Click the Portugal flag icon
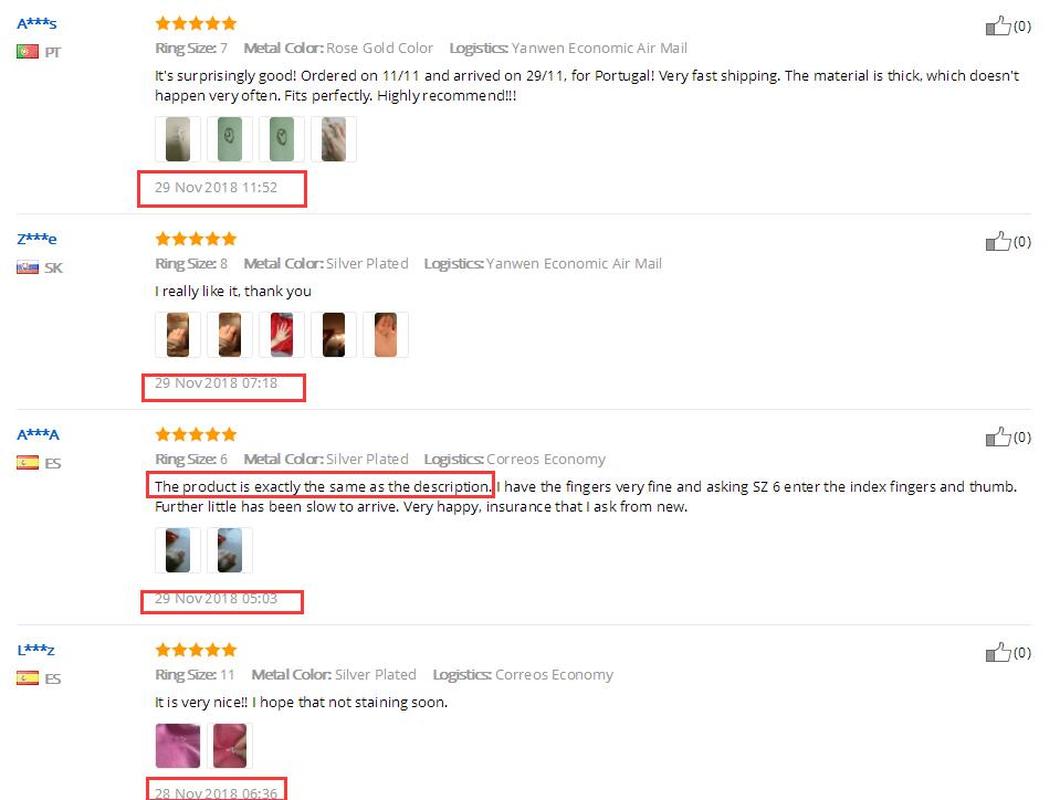Screen dimensions: 1060x800 pos(27,52)
